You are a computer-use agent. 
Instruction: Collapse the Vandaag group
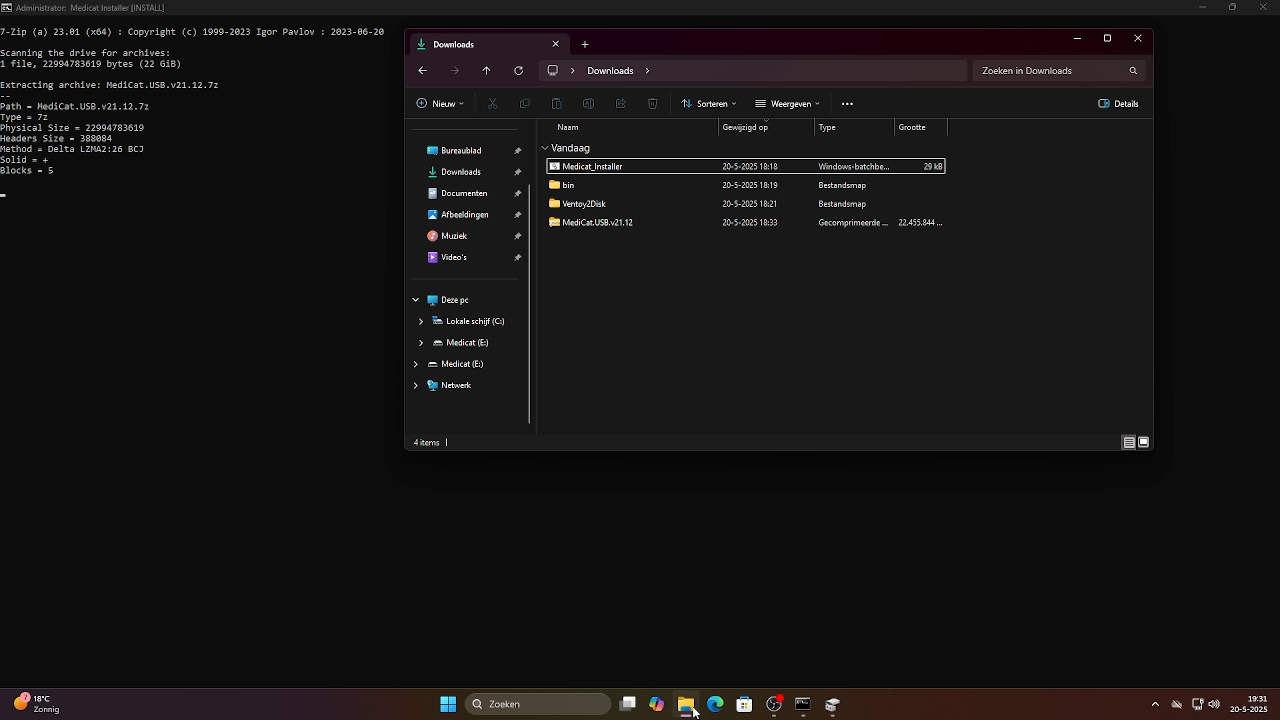click(x=545, y=148)
